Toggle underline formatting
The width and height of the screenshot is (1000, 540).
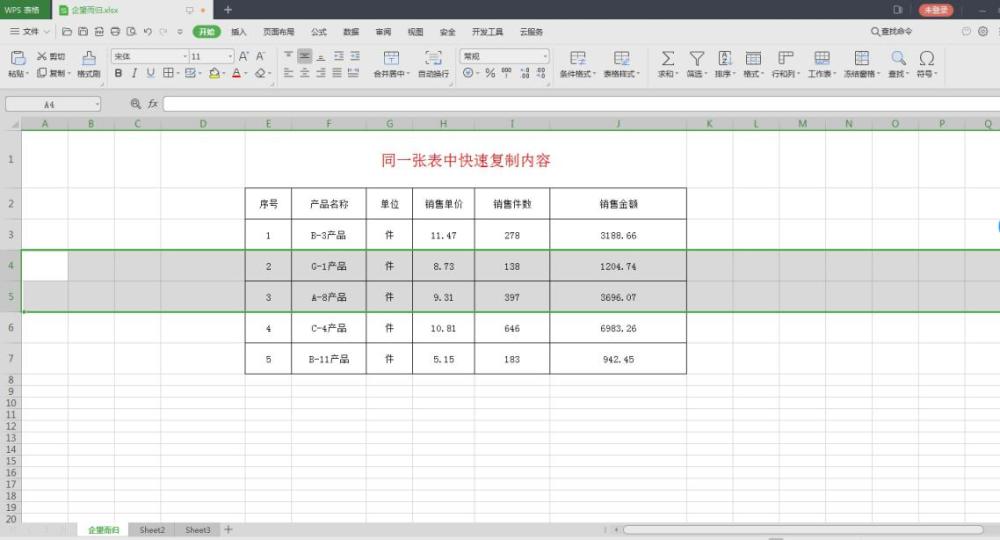click(x=151, y=73)
